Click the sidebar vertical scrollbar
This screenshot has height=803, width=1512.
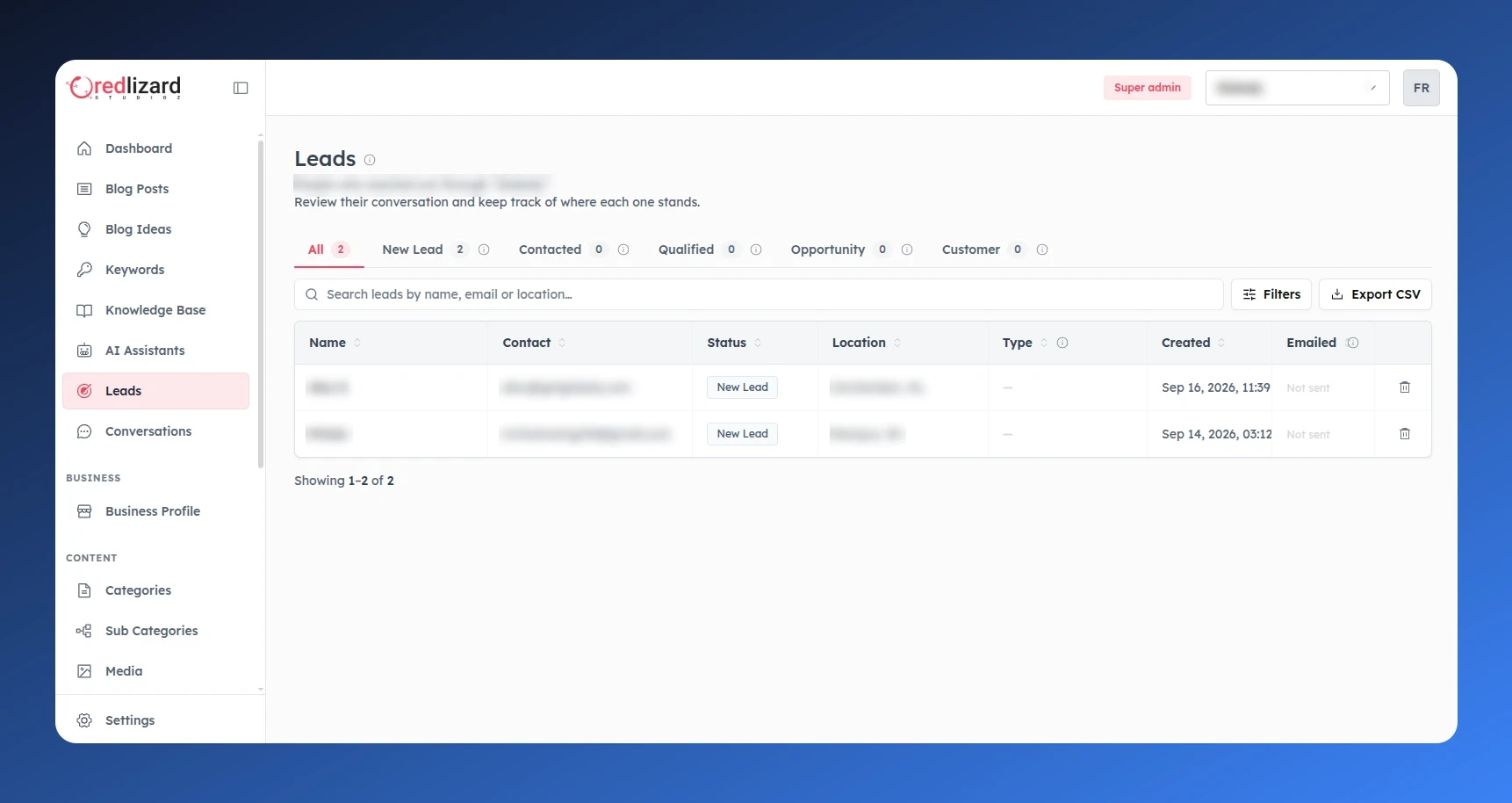pyautogui.click(x=261, y=303)
